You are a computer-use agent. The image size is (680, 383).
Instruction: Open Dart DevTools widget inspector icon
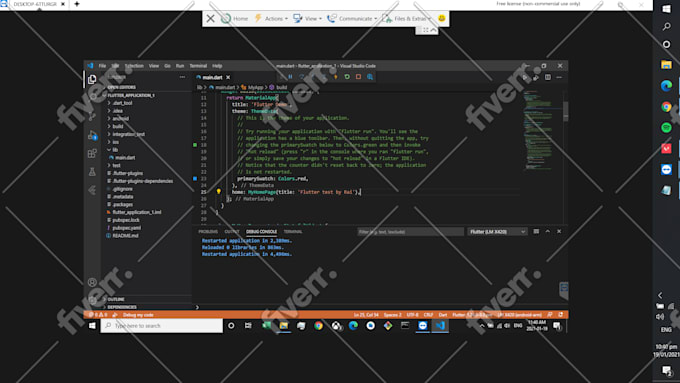[x=370, y=77]
